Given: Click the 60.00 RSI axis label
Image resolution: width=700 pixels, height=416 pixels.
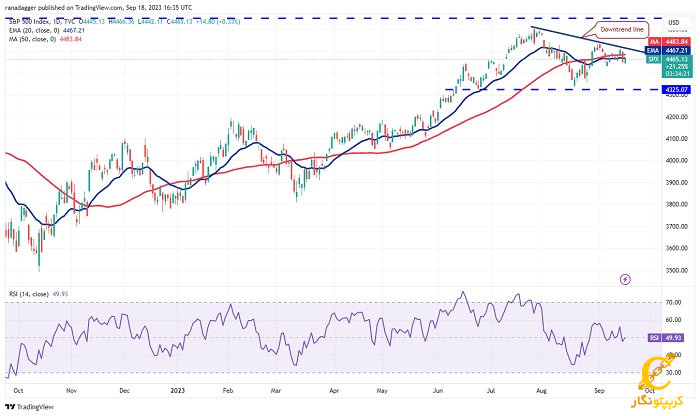Looking at the screenshot, I should point(673,320).
